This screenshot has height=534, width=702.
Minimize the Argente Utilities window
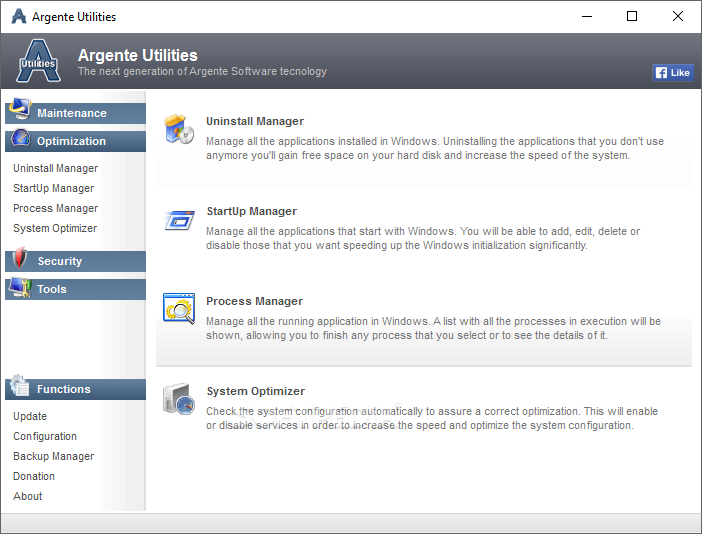pyautogui.click(x=587, y=17)
